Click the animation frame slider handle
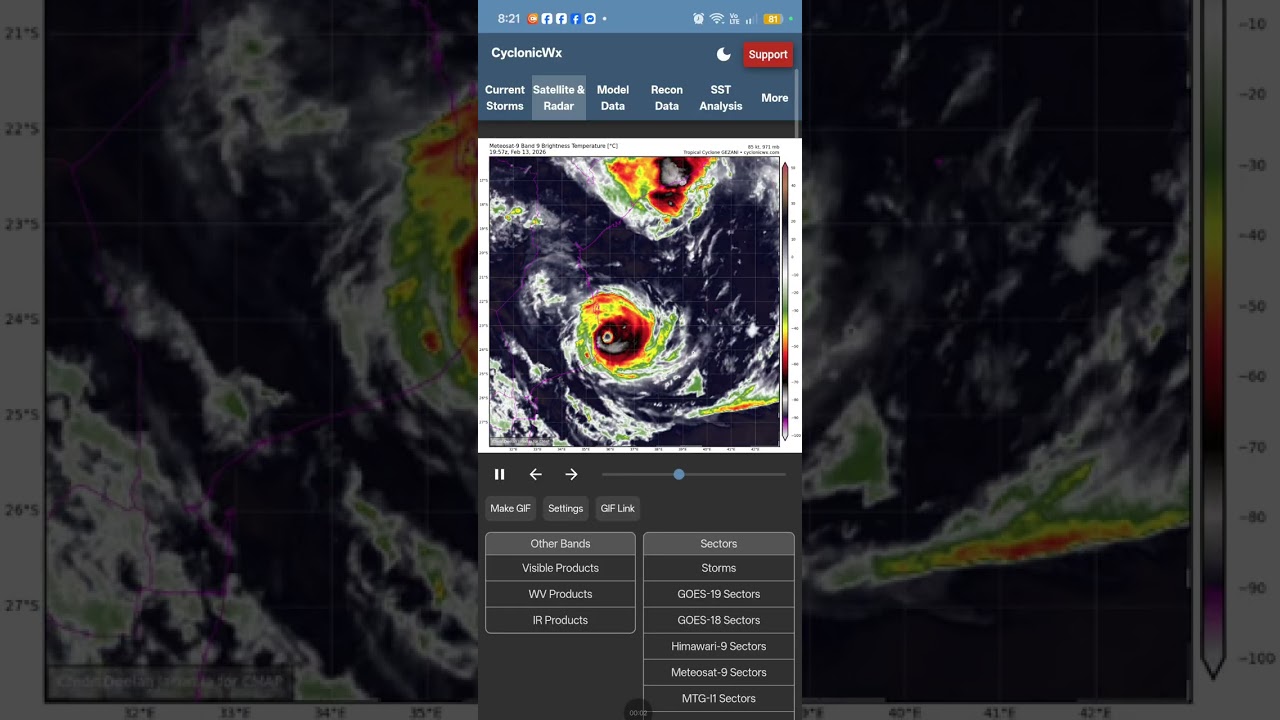 click(x=679, y=474)
